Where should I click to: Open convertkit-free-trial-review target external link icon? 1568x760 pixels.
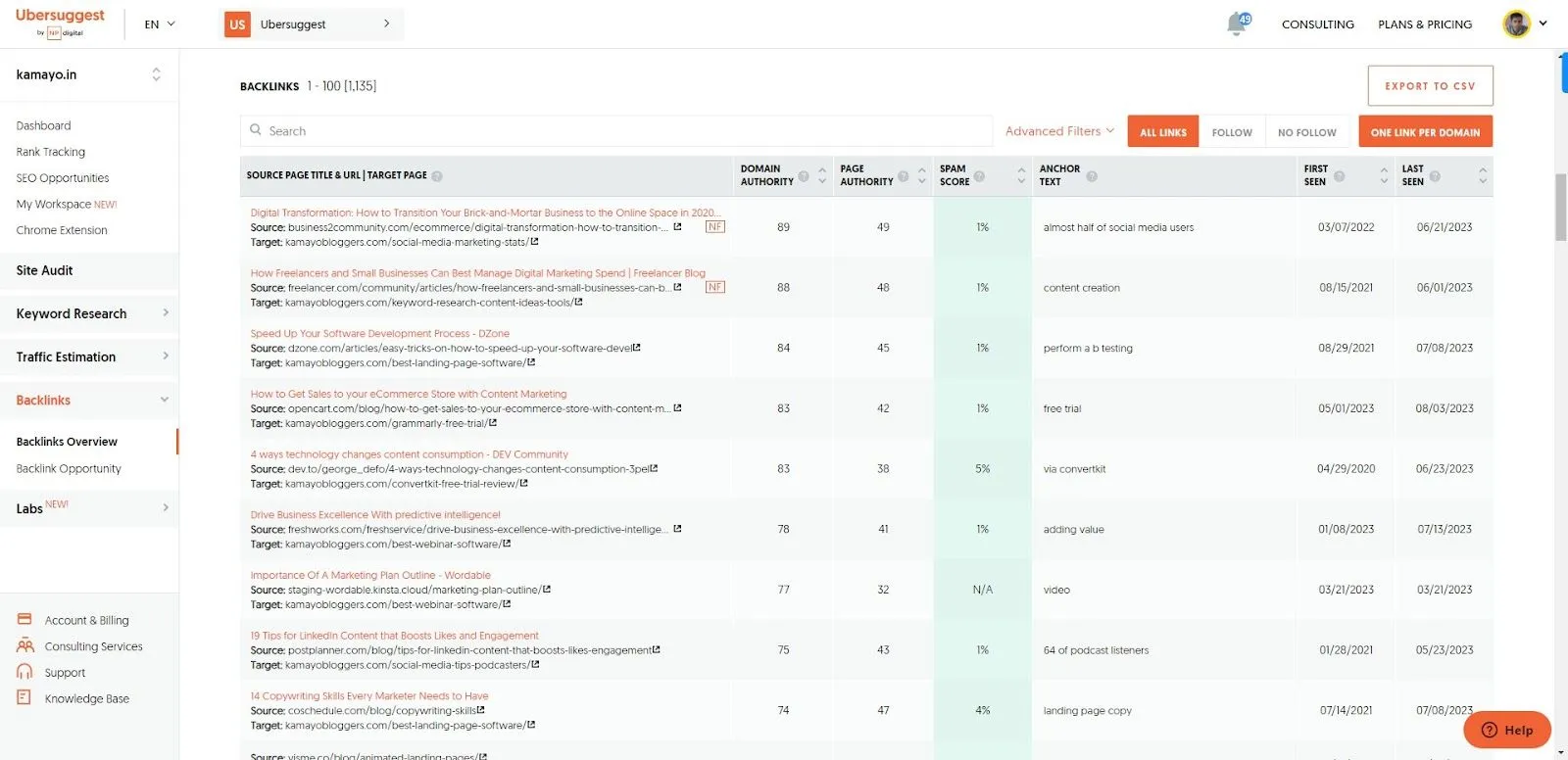(524, 484)
